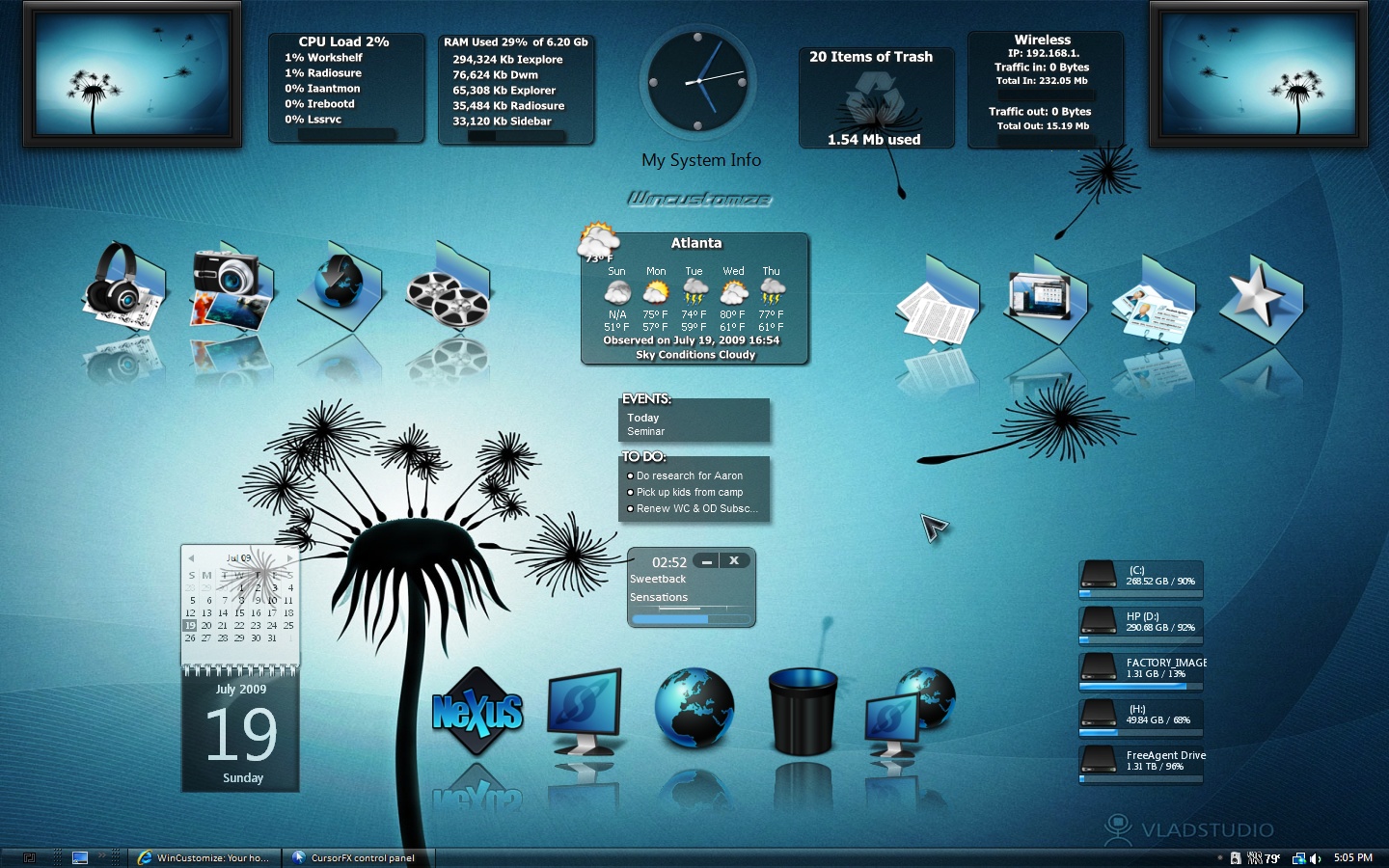
Task: Click the recycle symbol in the Trash widget
Action: point(874,97)
